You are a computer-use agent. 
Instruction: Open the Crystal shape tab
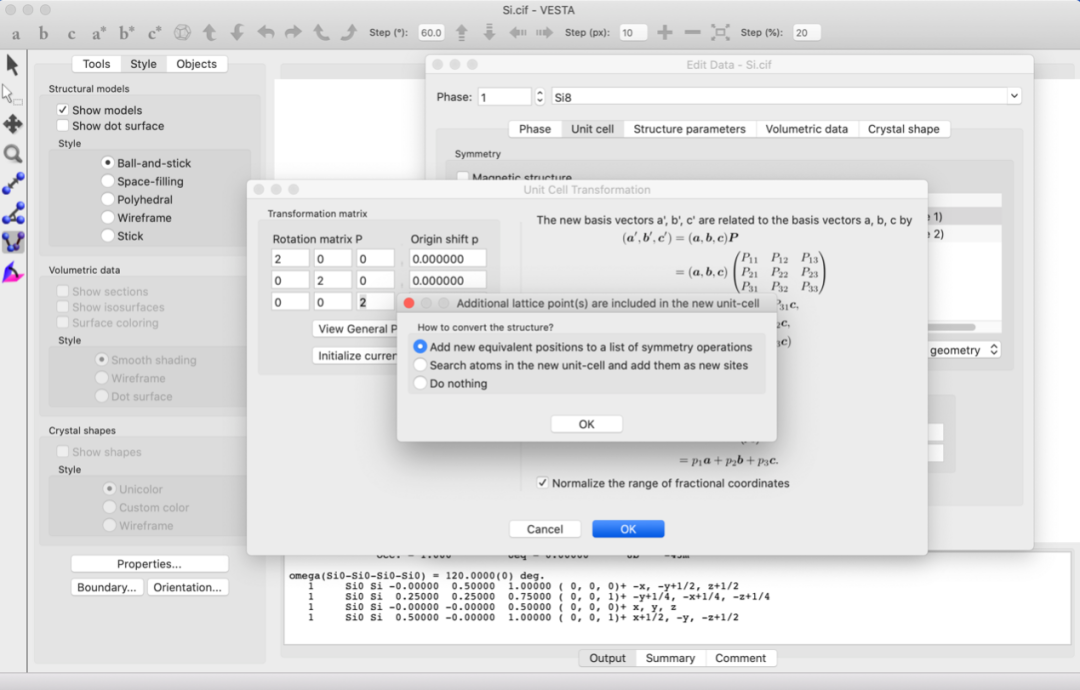[904, 129]
